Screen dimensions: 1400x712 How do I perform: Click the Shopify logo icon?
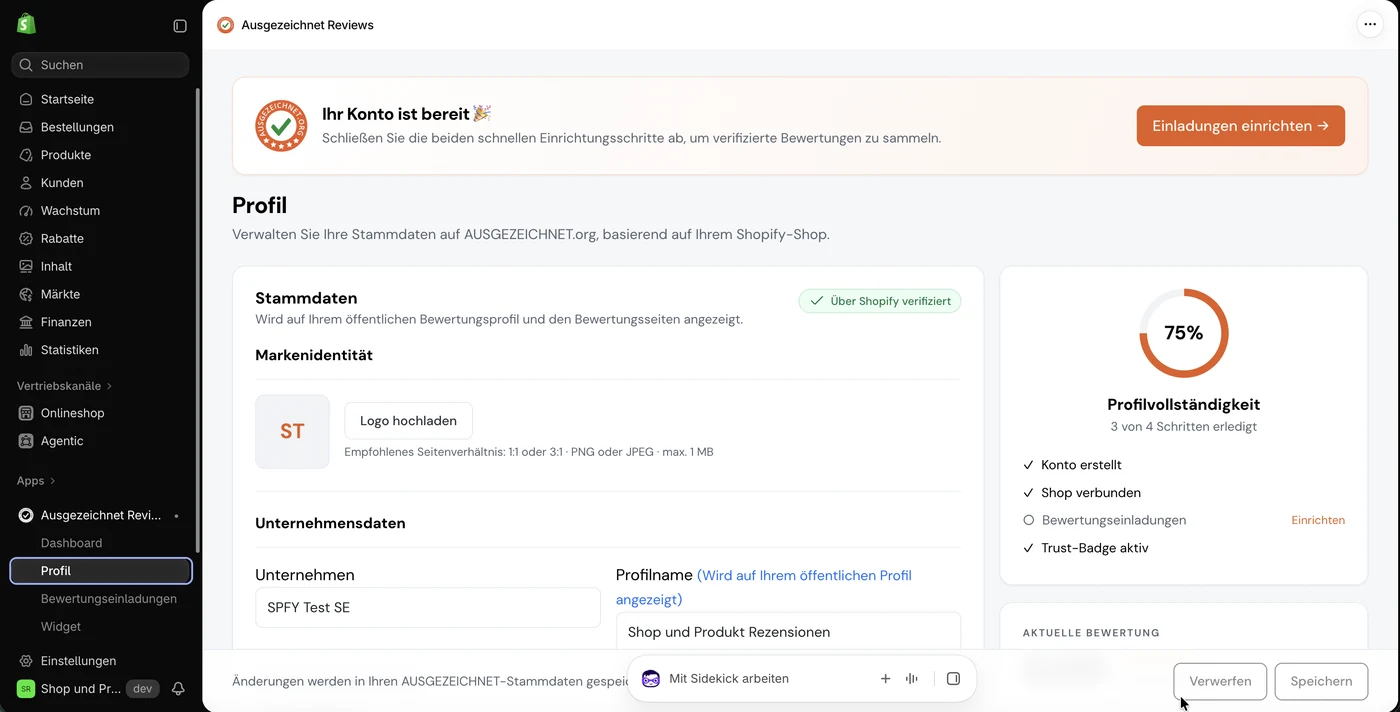click(x=26, y=23)
